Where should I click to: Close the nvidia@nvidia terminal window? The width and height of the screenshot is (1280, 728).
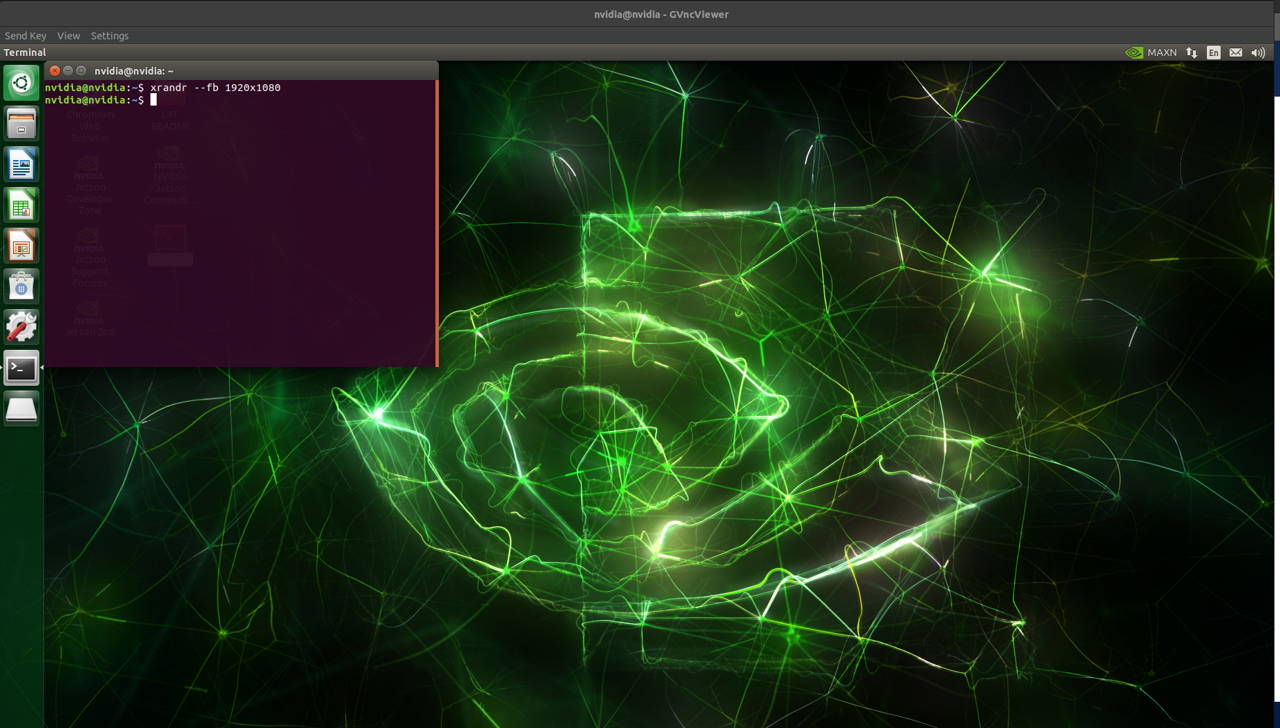tap(55, 71)
